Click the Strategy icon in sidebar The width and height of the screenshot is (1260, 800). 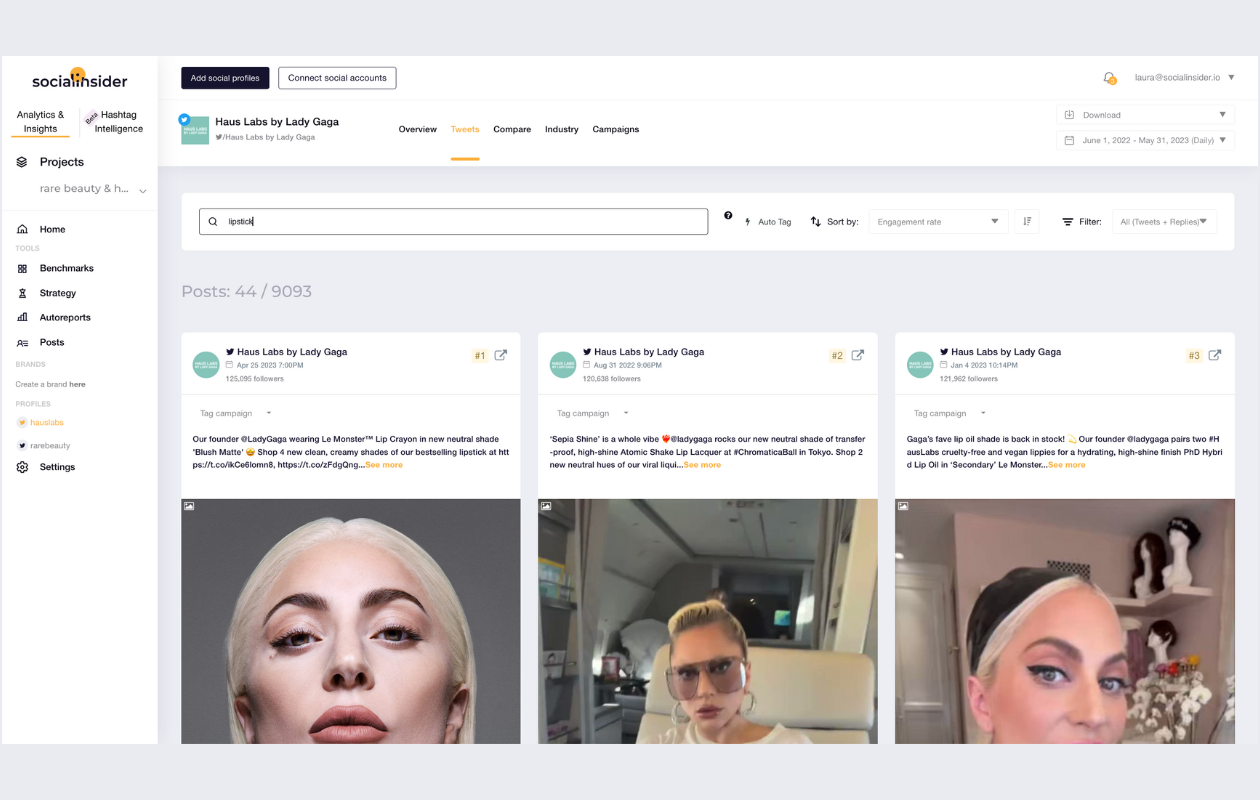(22, 293)
